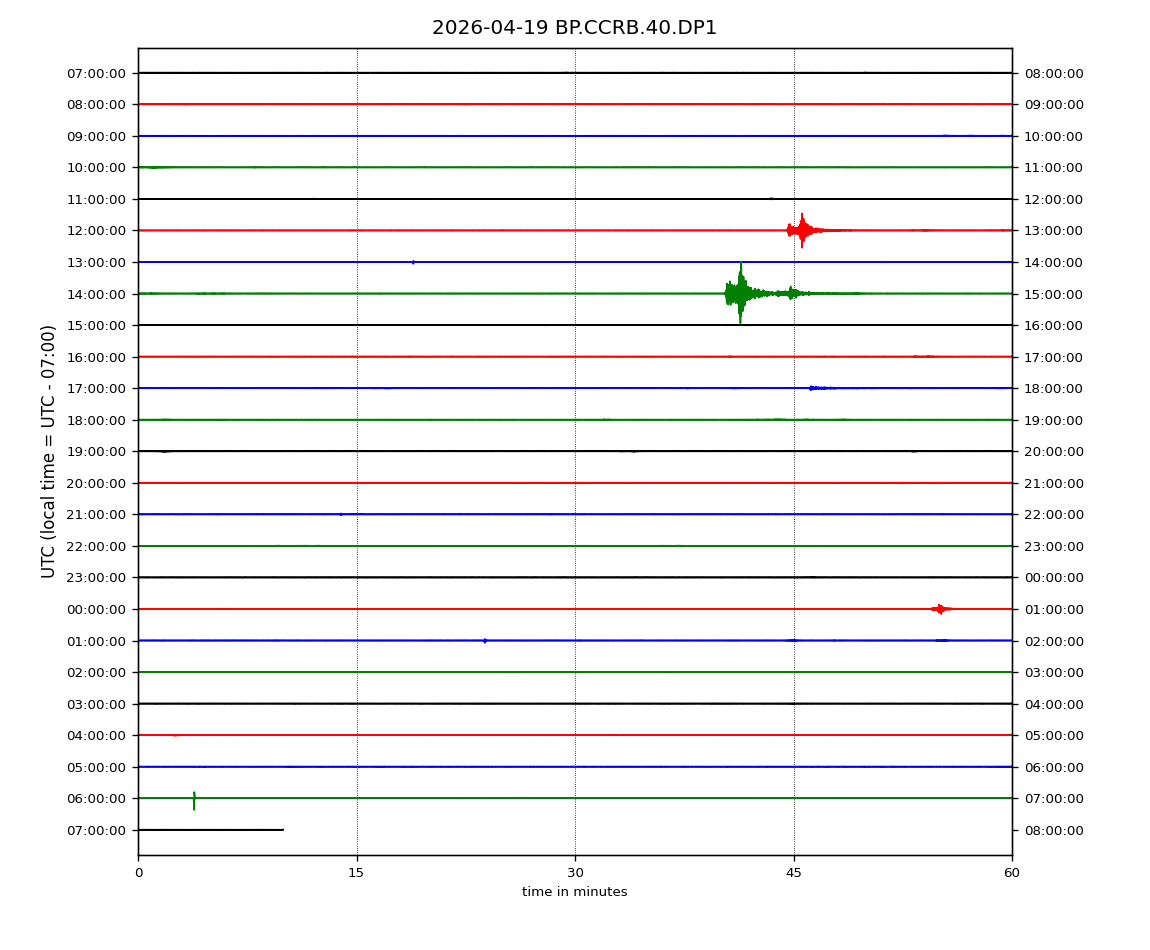Image resolution: width=1150 pixels, height=950 pixels.
Task: Select the 23:00:00 label on the left axis
Action: click(x=96, y=578)
